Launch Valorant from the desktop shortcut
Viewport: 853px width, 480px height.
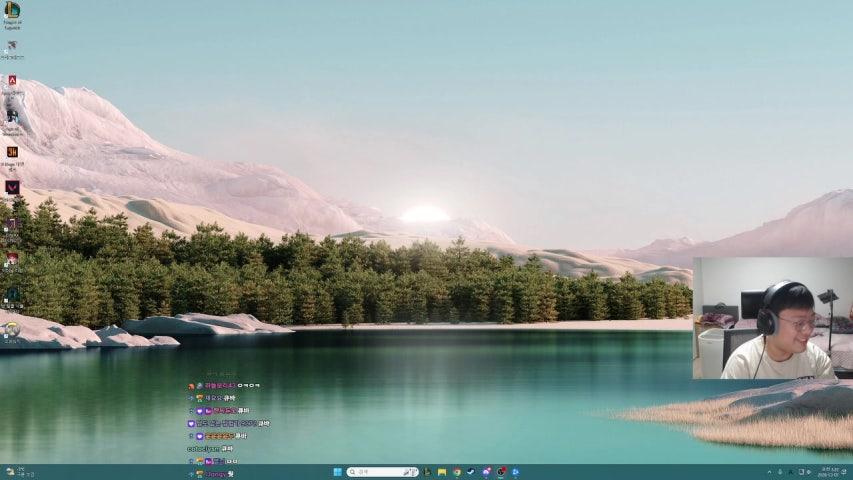(x=12, y=188)
